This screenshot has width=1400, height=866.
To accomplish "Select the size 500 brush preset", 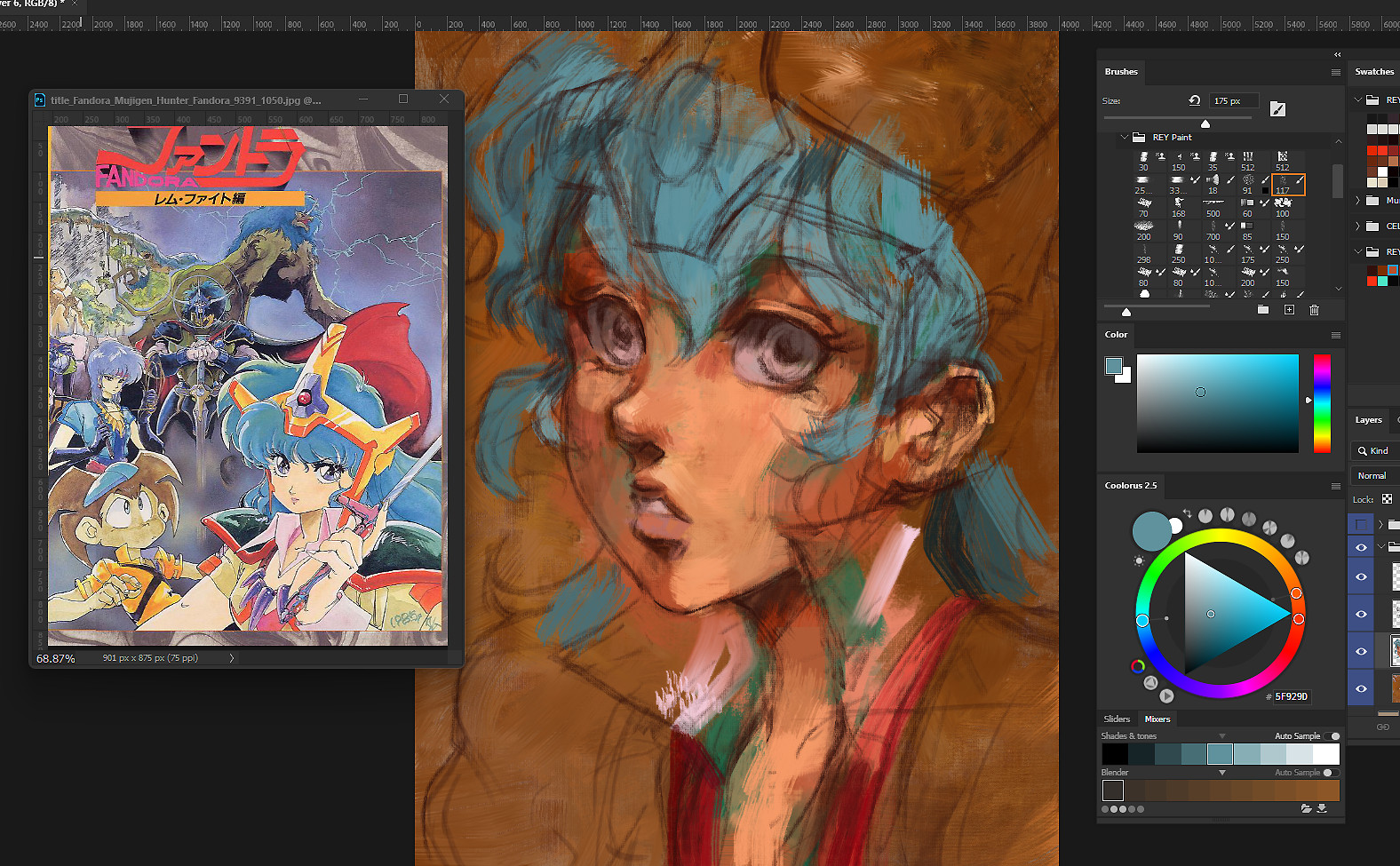I will tap(1213, 208).
